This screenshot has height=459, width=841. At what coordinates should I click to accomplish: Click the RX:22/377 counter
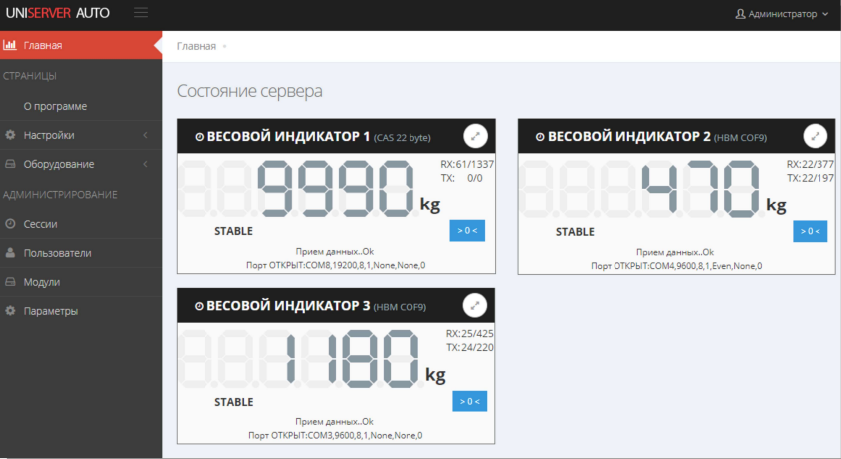(810, 164)
